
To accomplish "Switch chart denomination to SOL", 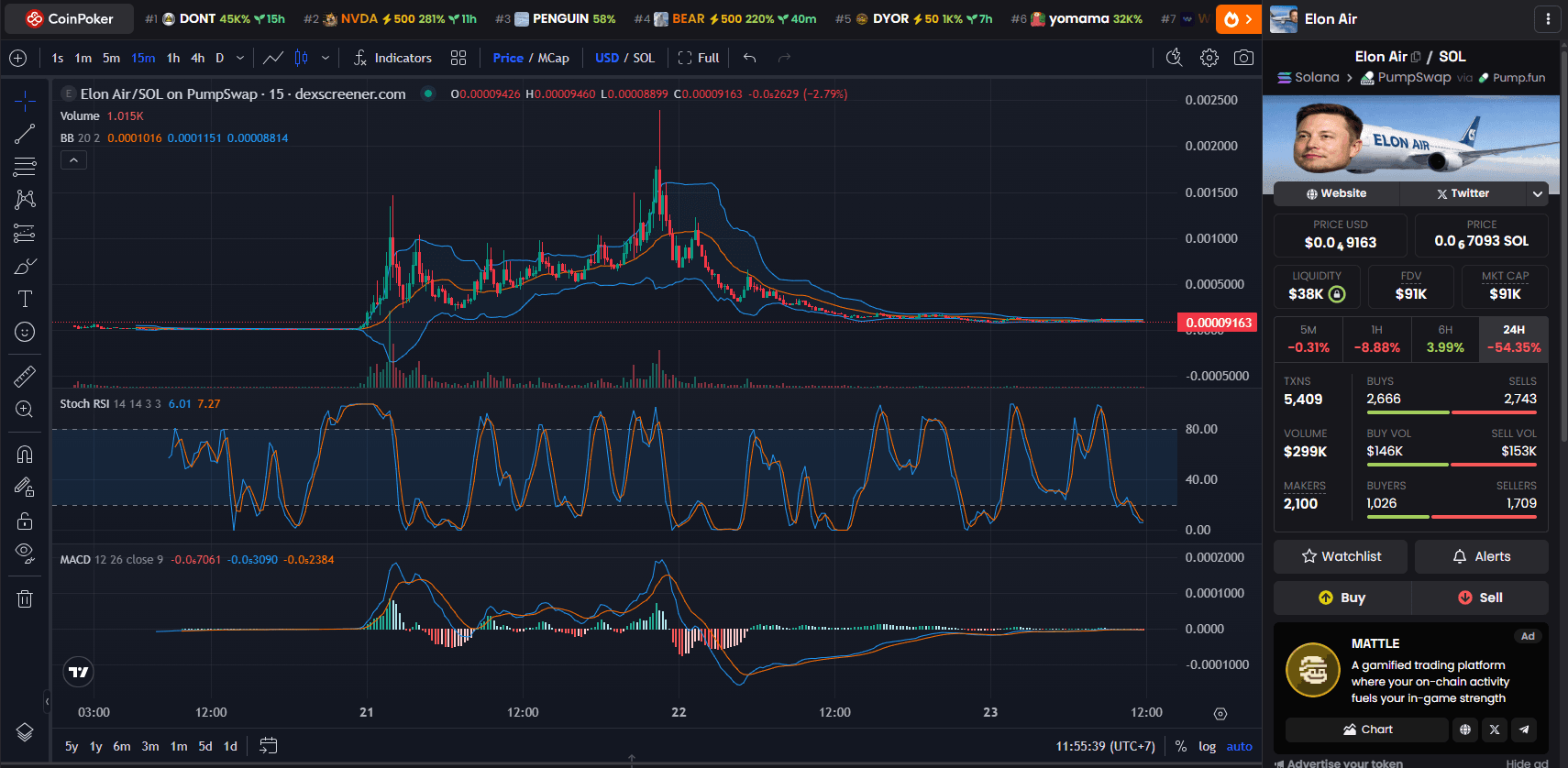I will [644, 58].
